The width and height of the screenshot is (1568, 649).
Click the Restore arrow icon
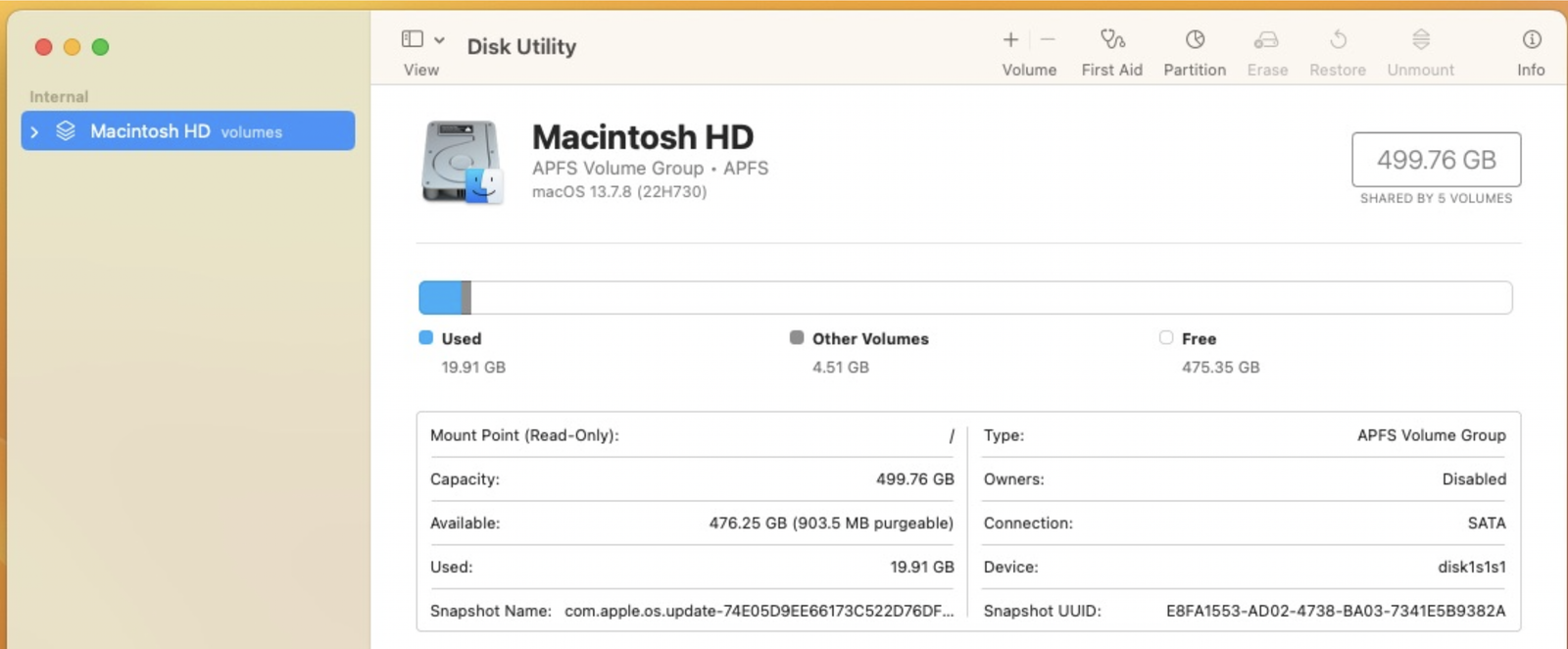(x=1338, y=39)
